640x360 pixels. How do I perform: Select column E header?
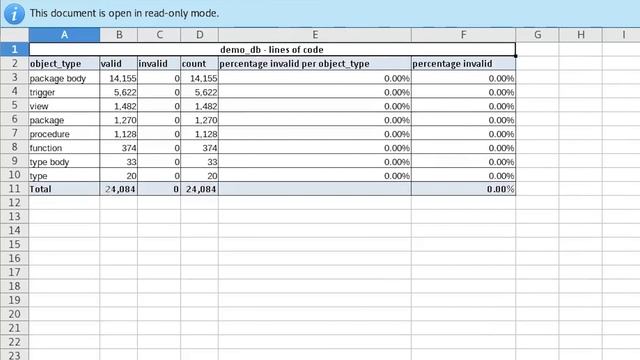click(315, 35)
